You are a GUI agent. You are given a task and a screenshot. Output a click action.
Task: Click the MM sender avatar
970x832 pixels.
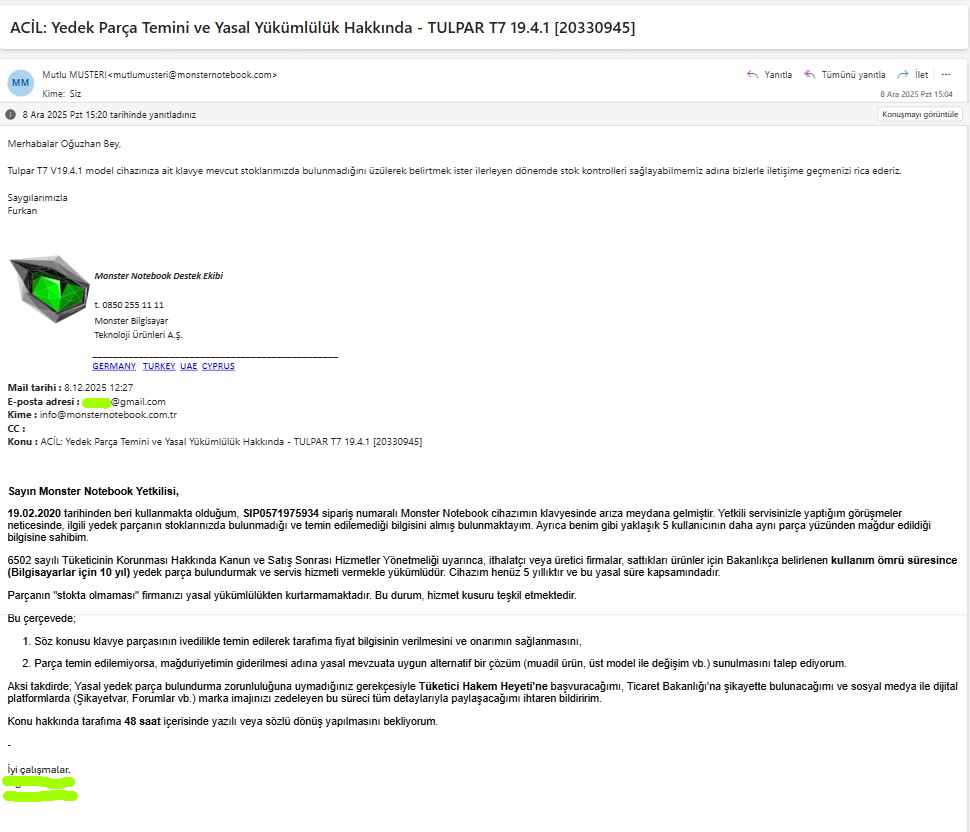tap(20, 83)
